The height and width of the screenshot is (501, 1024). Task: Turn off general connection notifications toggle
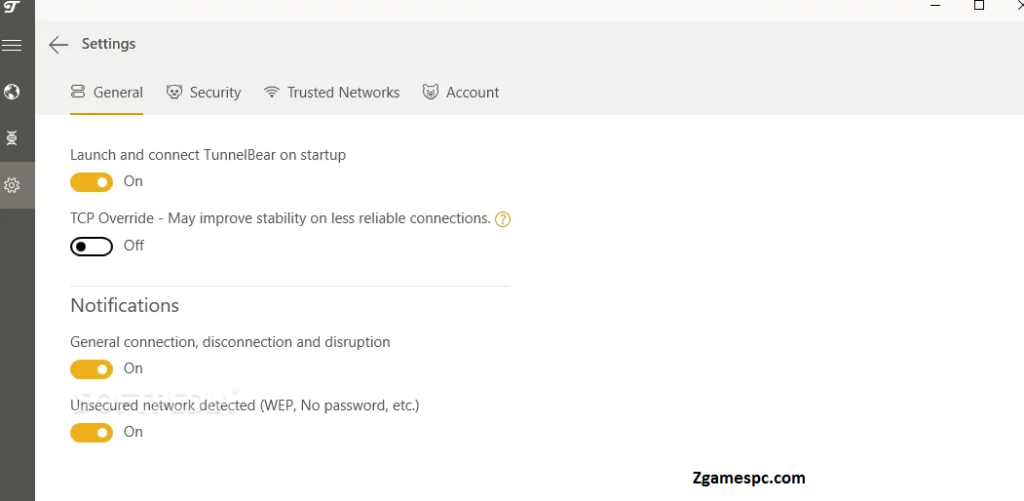pos(91,370)
